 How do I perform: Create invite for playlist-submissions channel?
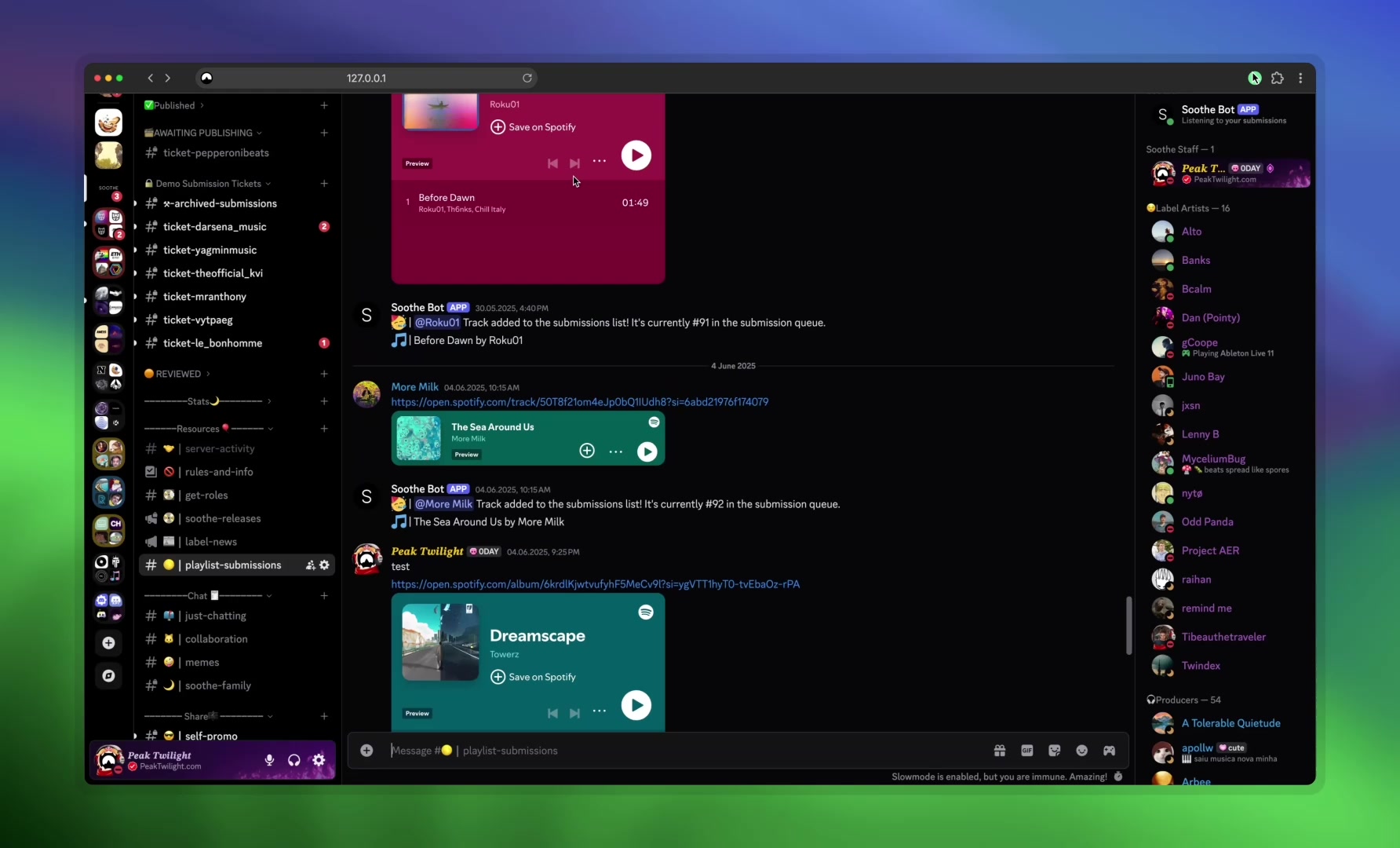coord(310,565)
